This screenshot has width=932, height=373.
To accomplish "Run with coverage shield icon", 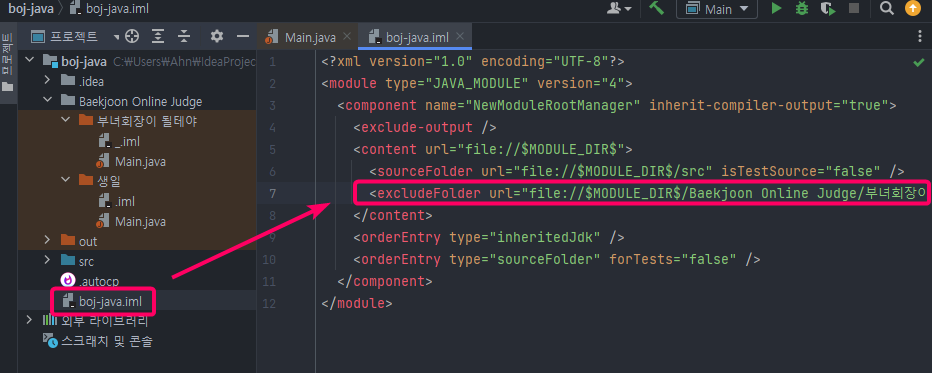I will [827, 8].
